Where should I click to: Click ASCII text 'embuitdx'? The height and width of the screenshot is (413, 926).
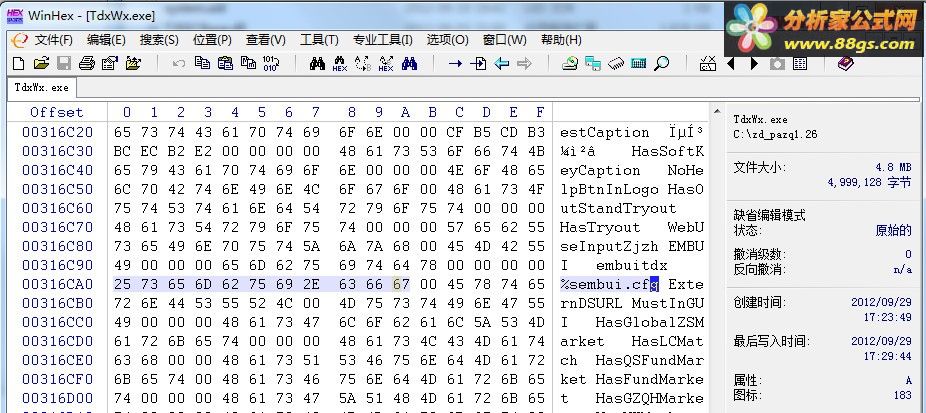(x=631, y=265)
